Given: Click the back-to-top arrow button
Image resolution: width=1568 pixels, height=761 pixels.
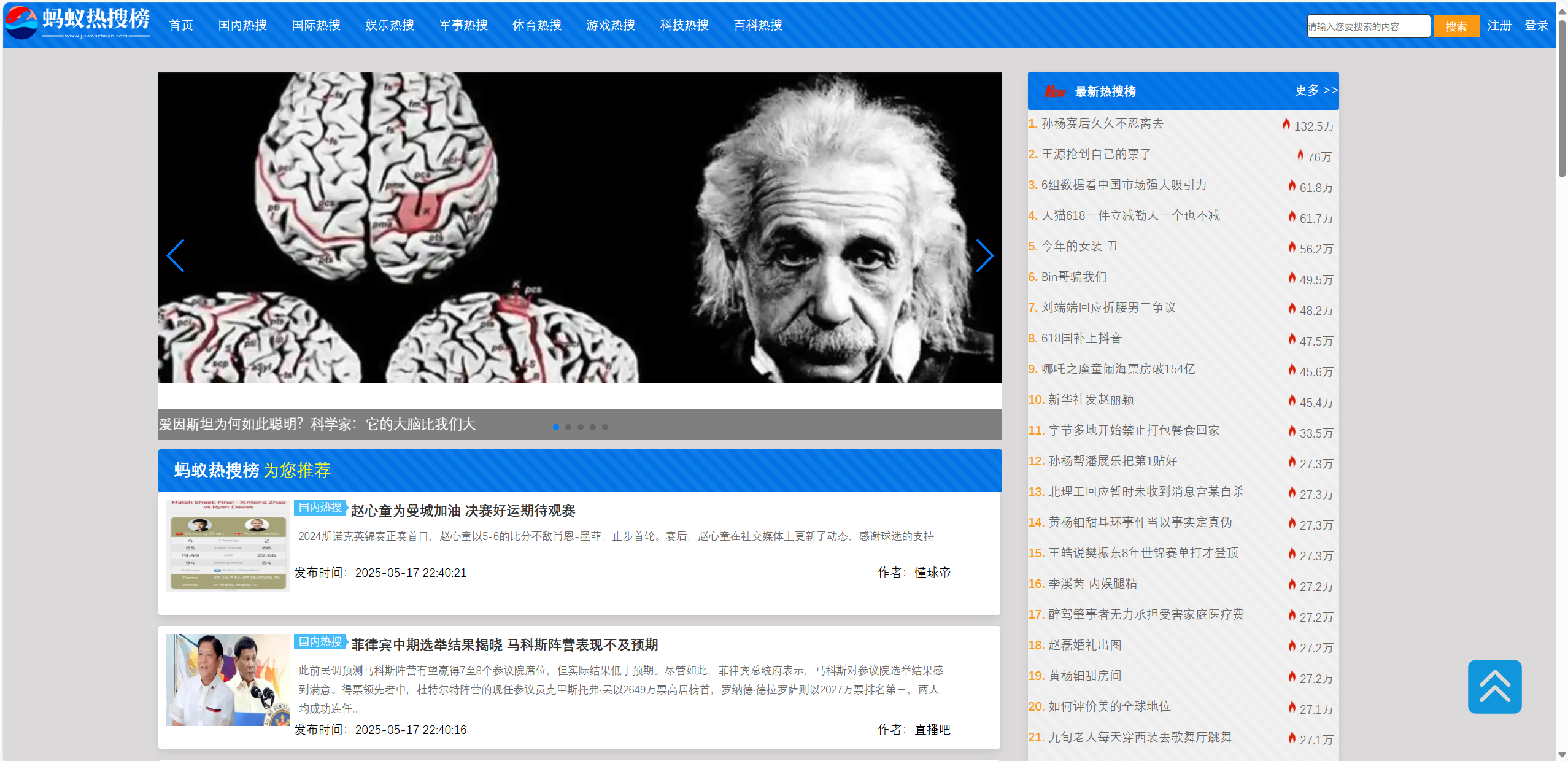Looking at the screenshot, I should coord(1494,686).
